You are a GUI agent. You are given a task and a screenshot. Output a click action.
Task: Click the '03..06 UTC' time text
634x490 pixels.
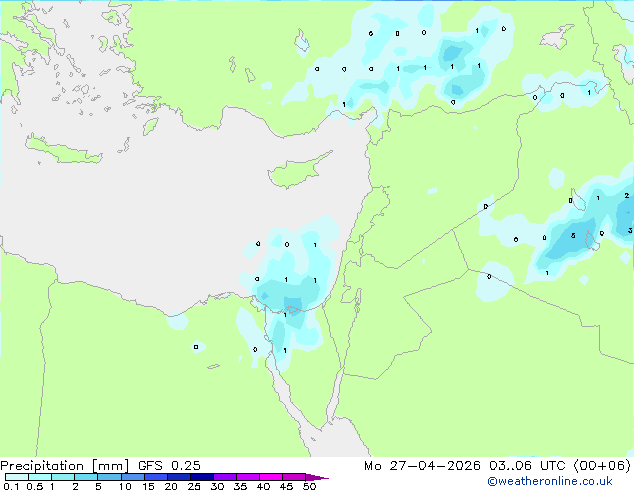[x=526, y=466]
